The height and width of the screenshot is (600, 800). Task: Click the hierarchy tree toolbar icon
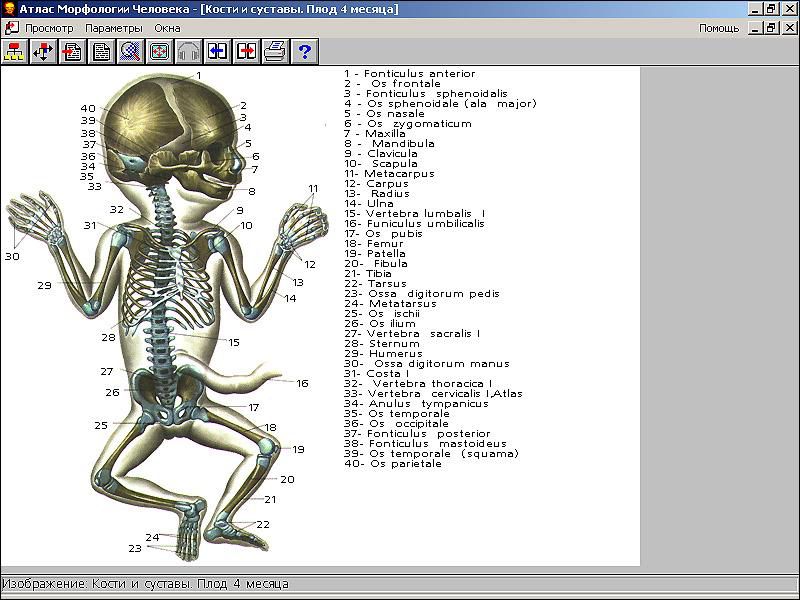[x=14, y=51]
